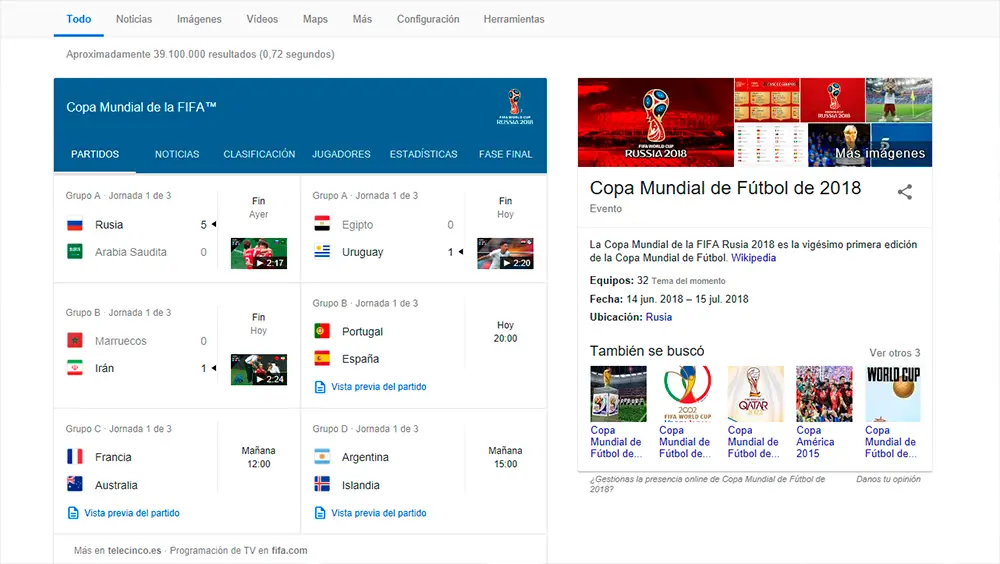The width and height of the screenshot is (1000, 564).
Task: Click Ver otros 3 link
Action: [895, 353]
